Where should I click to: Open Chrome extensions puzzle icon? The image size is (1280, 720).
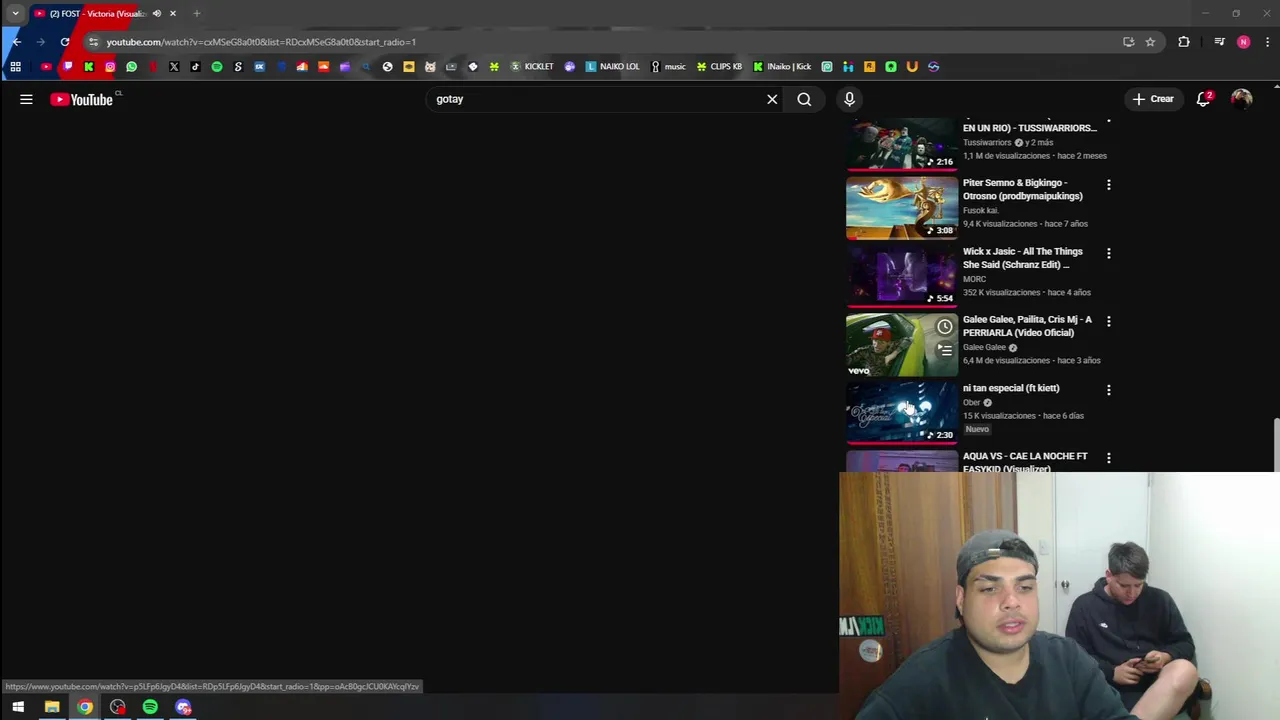(x=1184, y=42)
